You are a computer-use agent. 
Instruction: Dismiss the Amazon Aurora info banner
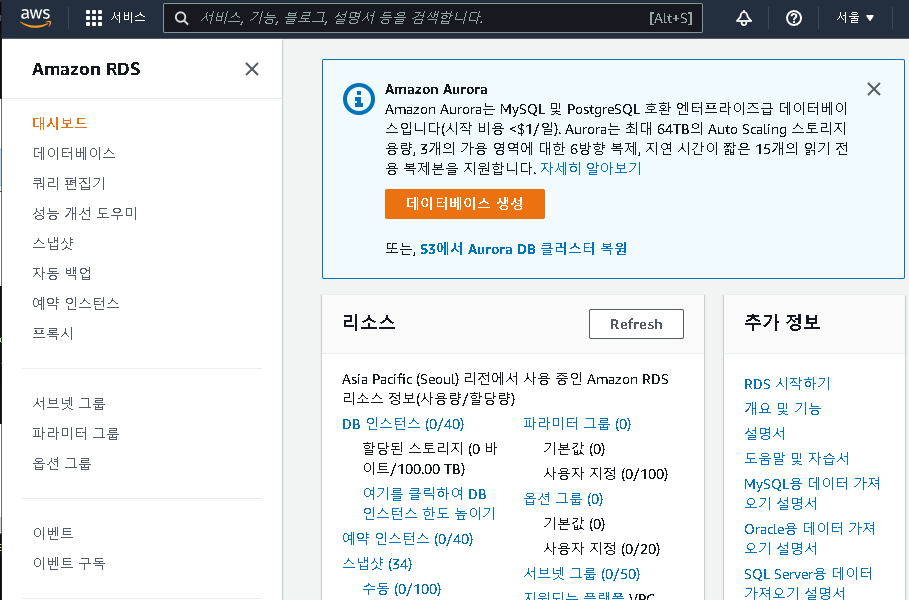[874, 89]
